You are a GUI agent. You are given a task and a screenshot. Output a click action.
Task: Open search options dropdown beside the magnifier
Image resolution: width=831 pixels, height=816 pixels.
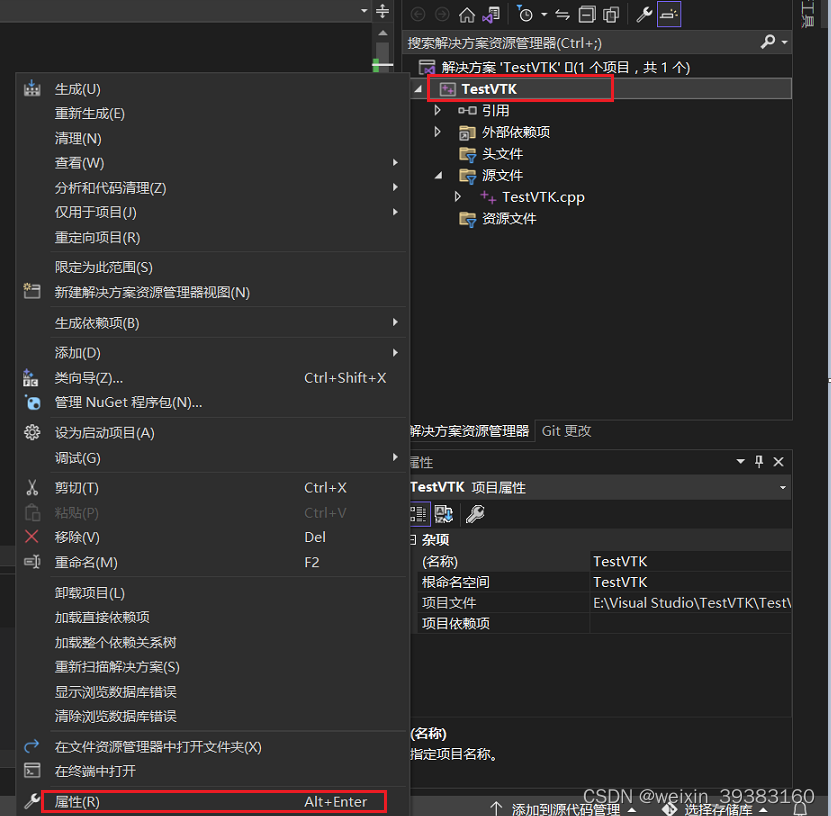coord(784,42)
